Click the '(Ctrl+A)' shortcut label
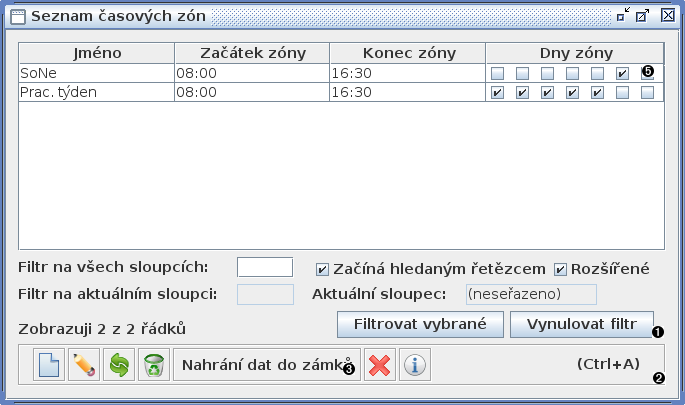This screenshot has height=405, width=685. point(608,364)
